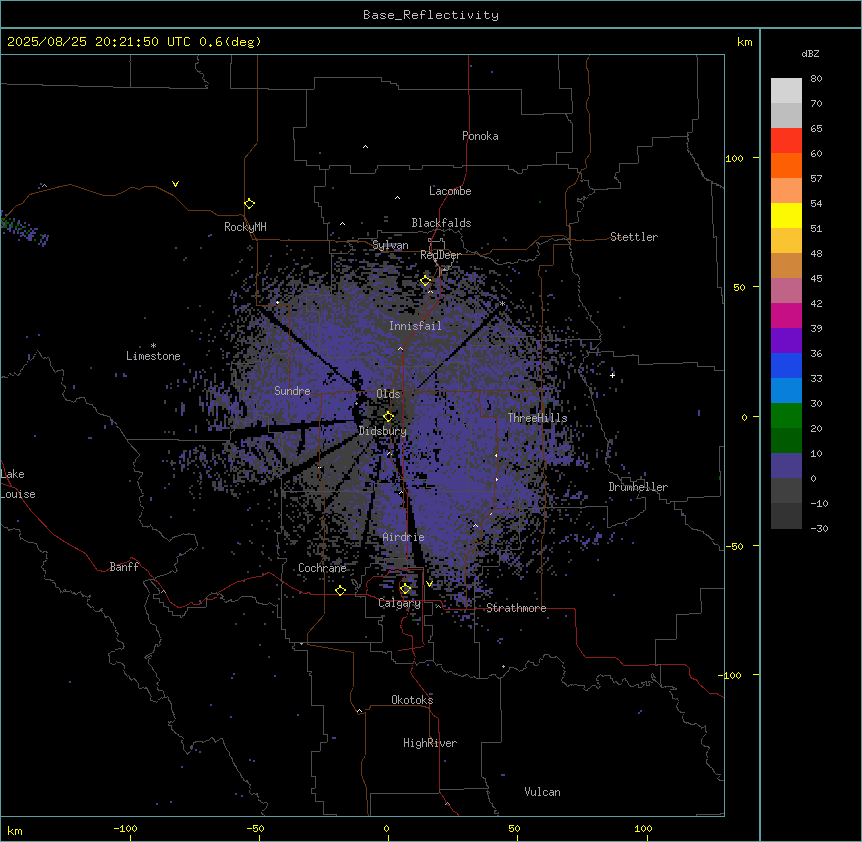Pick the blue 33-36 dBZ legend swatch

pos(786,365)
